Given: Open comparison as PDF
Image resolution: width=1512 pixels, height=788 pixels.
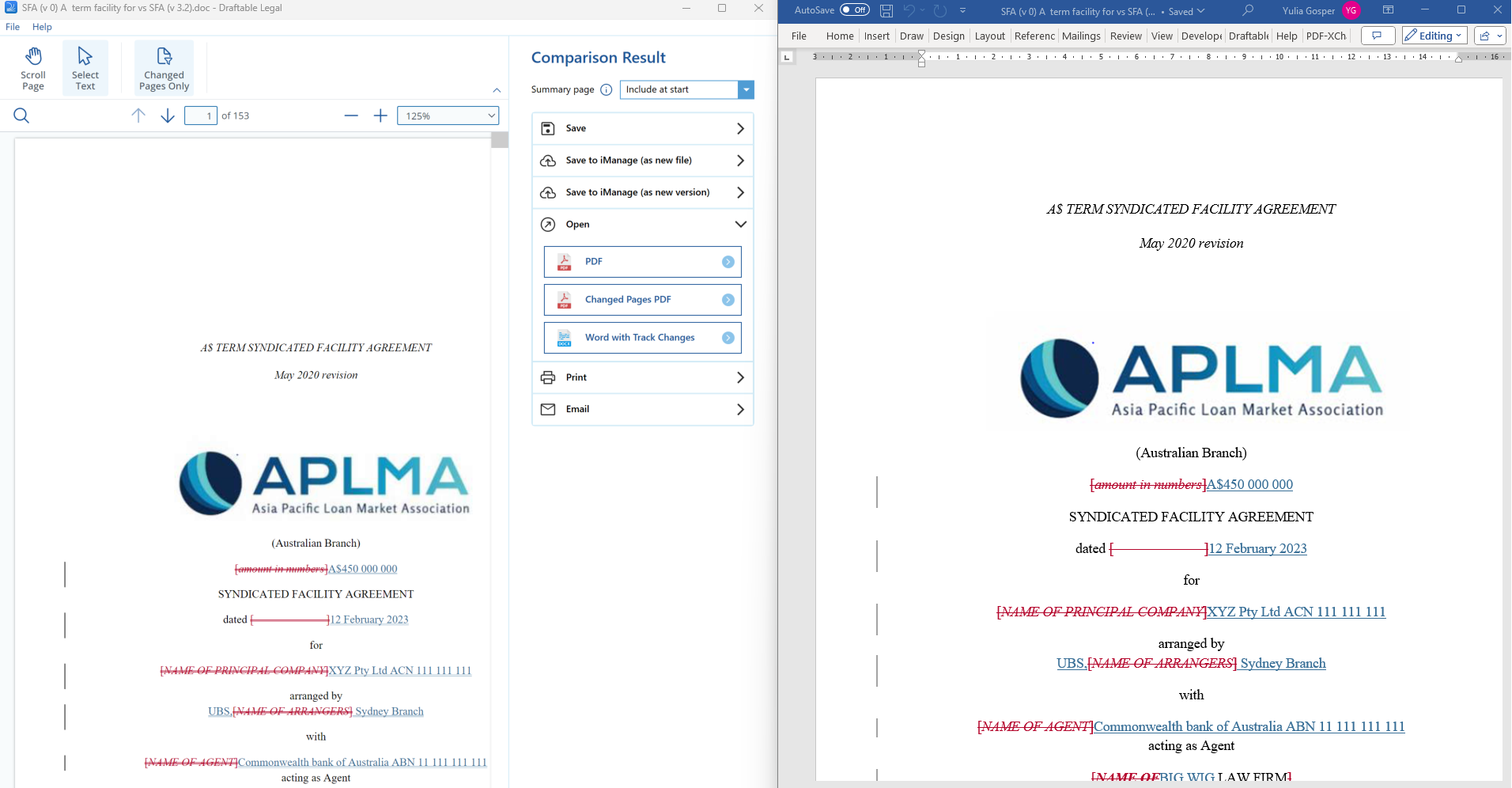Looking at the screenshot, I should (x=643, y=262).
